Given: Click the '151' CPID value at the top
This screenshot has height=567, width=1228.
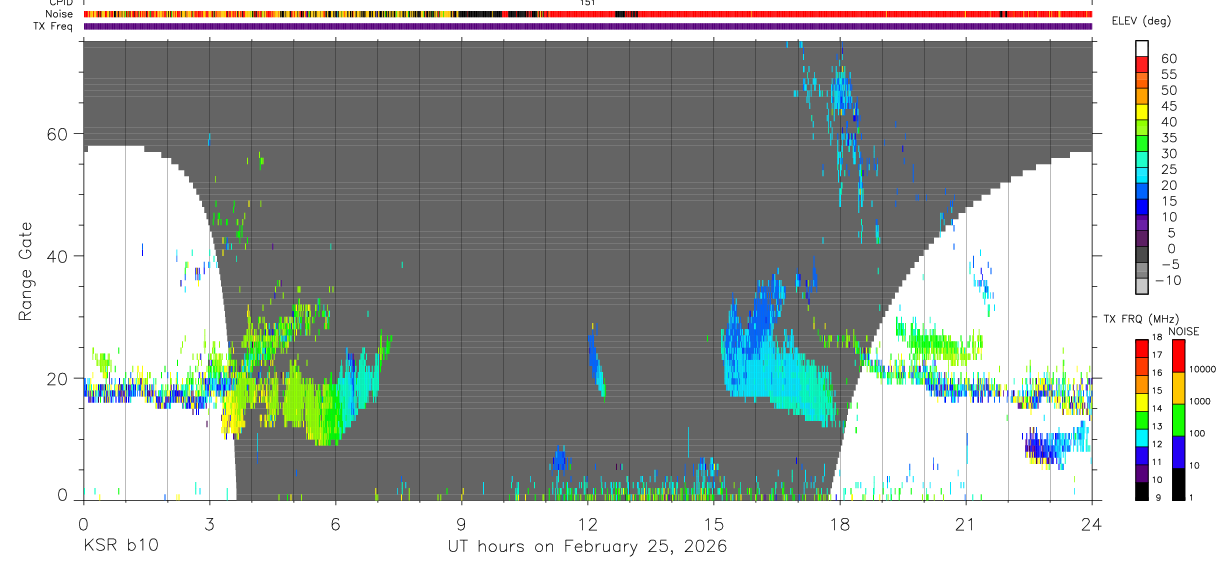Looking at the screenshot, I should [x=588, y=3].
